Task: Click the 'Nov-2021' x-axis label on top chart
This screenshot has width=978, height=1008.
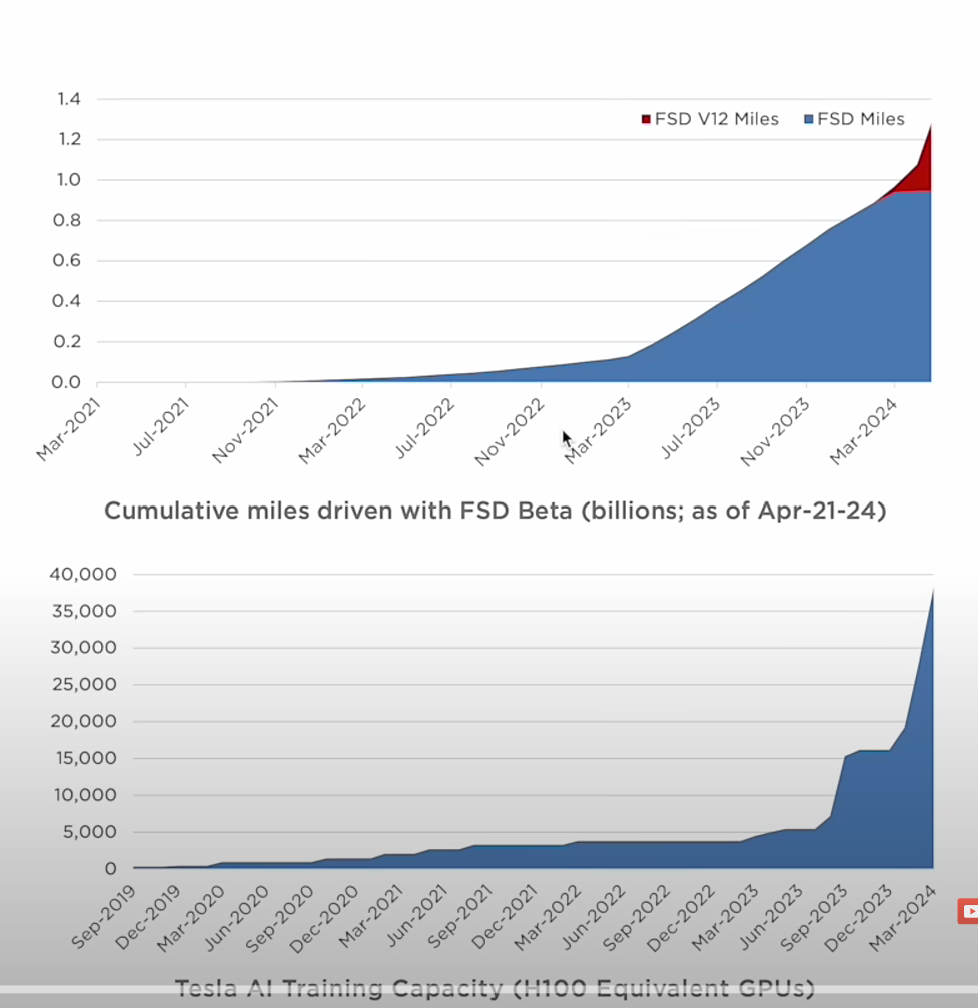Action: (x=245, y=430)
